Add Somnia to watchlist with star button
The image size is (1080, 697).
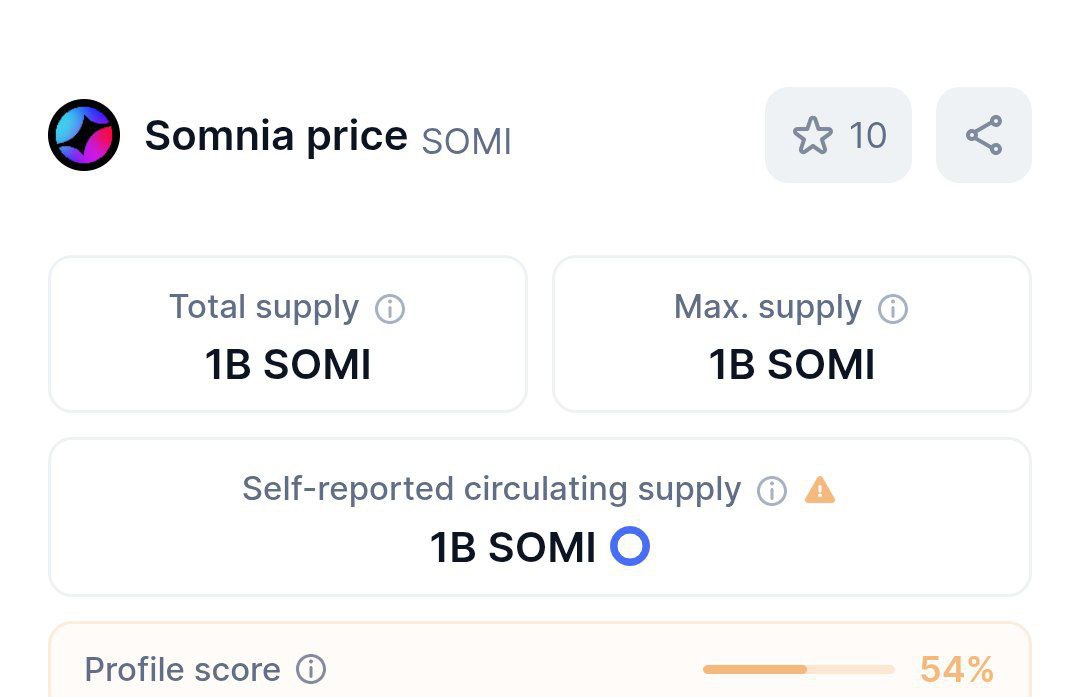838,135
